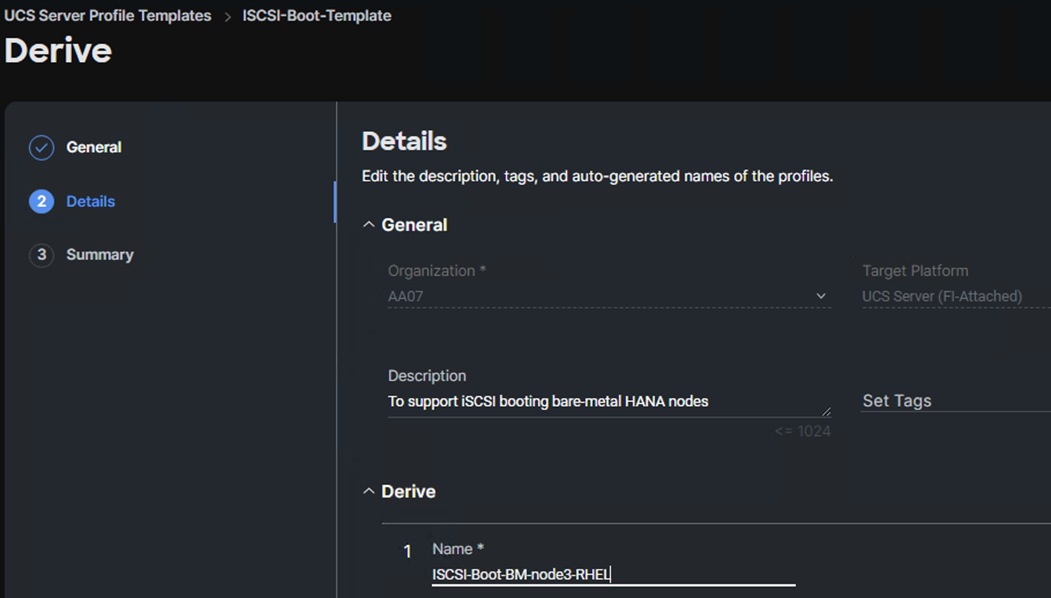Click step 3 circle icon for Summary
Viewport: 1051px width, 598px height.
point(42,255)
